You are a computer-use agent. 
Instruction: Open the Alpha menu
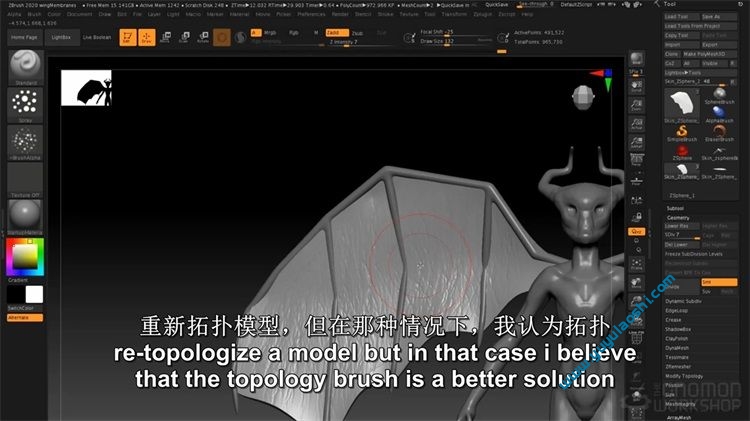(x=14, y=14)
